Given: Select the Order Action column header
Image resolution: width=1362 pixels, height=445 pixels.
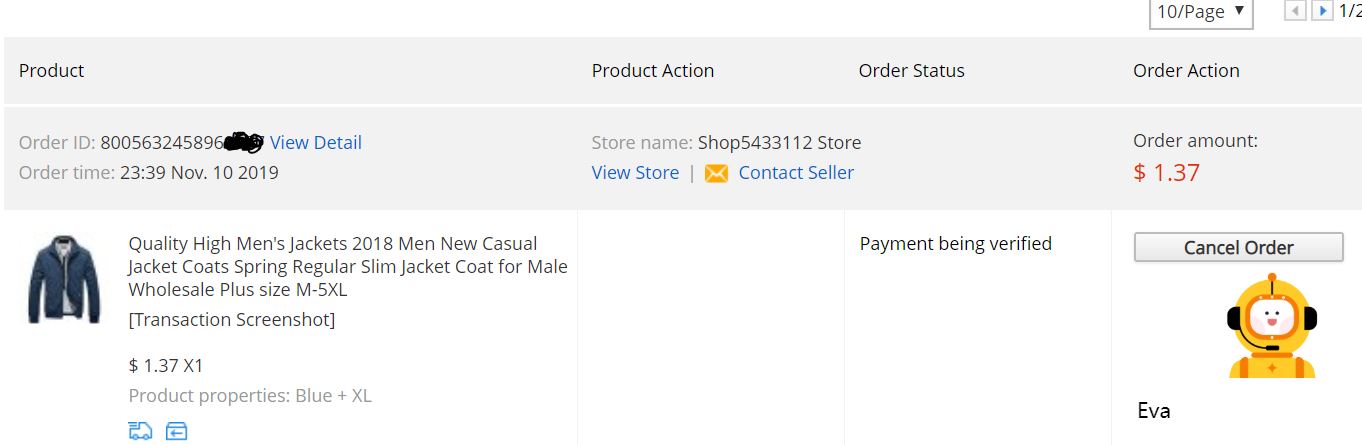Looking at the screenshot, I should click(x=1186, y=71).
